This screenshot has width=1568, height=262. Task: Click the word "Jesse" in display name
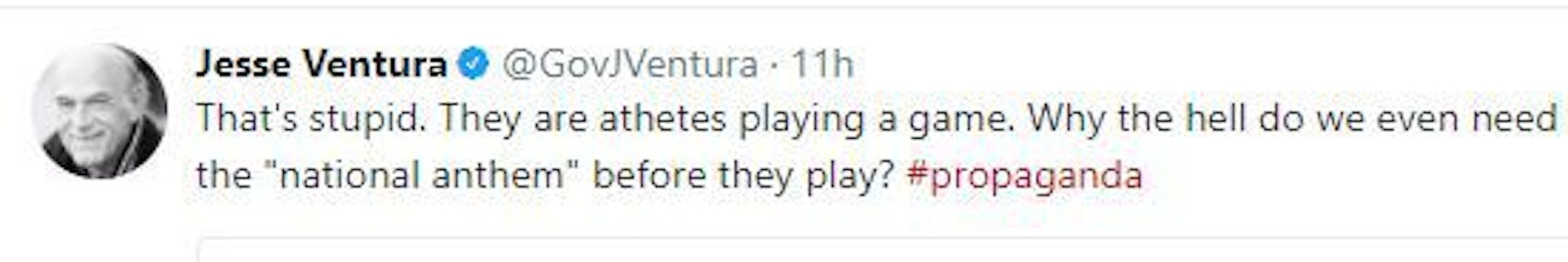click(x=244, y=64)
